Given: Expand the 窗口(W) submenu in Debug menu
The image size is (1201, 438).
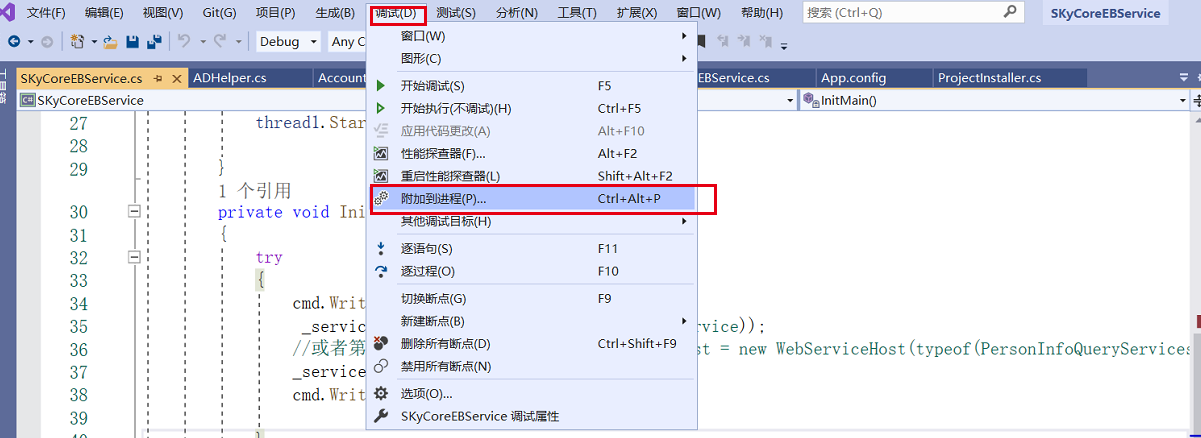Looking at the screenshot, I should coord(684,36).
